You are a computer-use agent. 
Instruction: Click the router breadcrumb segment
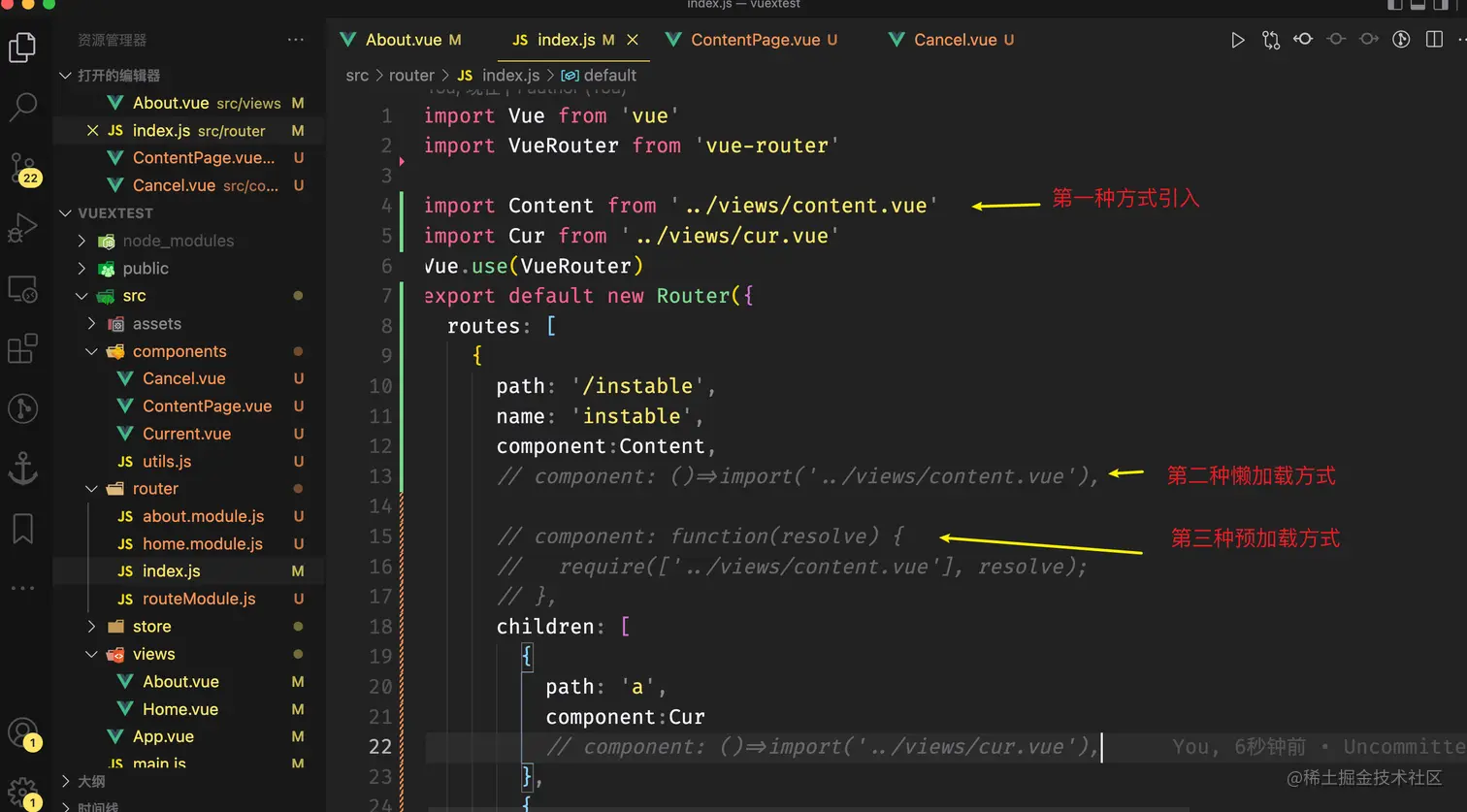pos(411,76)
